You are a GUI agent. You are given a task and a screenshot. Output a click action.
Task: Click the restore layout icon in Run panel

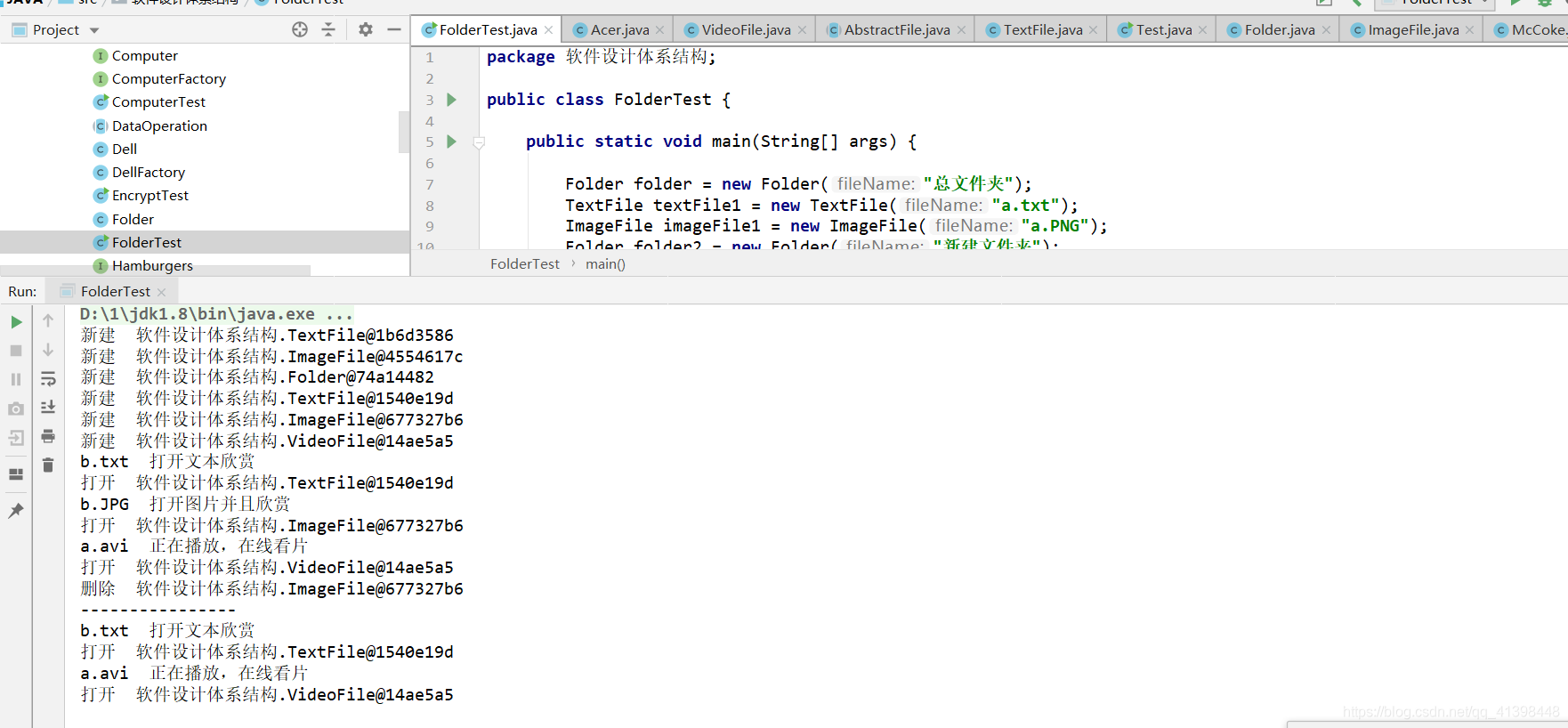pyautogui.click(x=16, y=473)
